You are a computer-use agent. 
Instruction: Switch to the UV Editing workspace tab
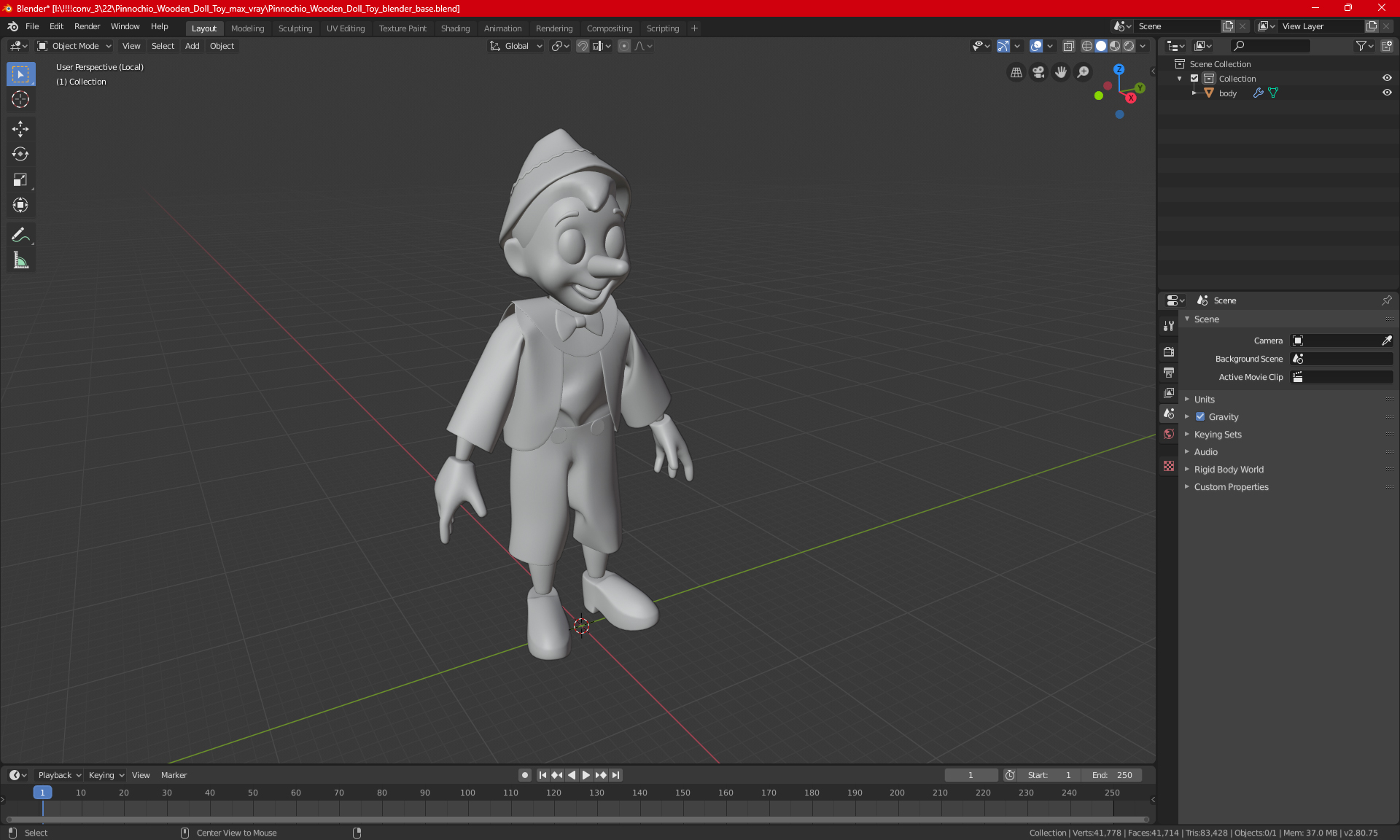(x=346, y=28)
